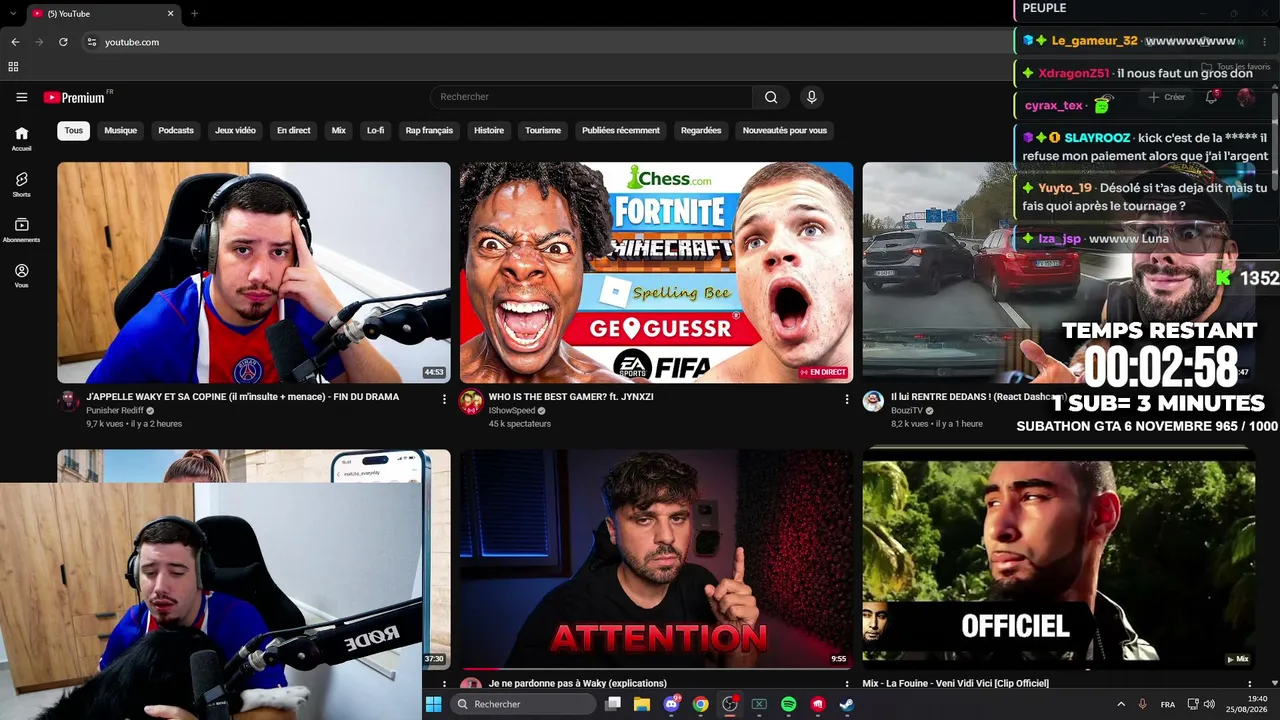Open File Explorer from the taskbar
This screenshot has width=1280, height=720.
click(642, 704)
